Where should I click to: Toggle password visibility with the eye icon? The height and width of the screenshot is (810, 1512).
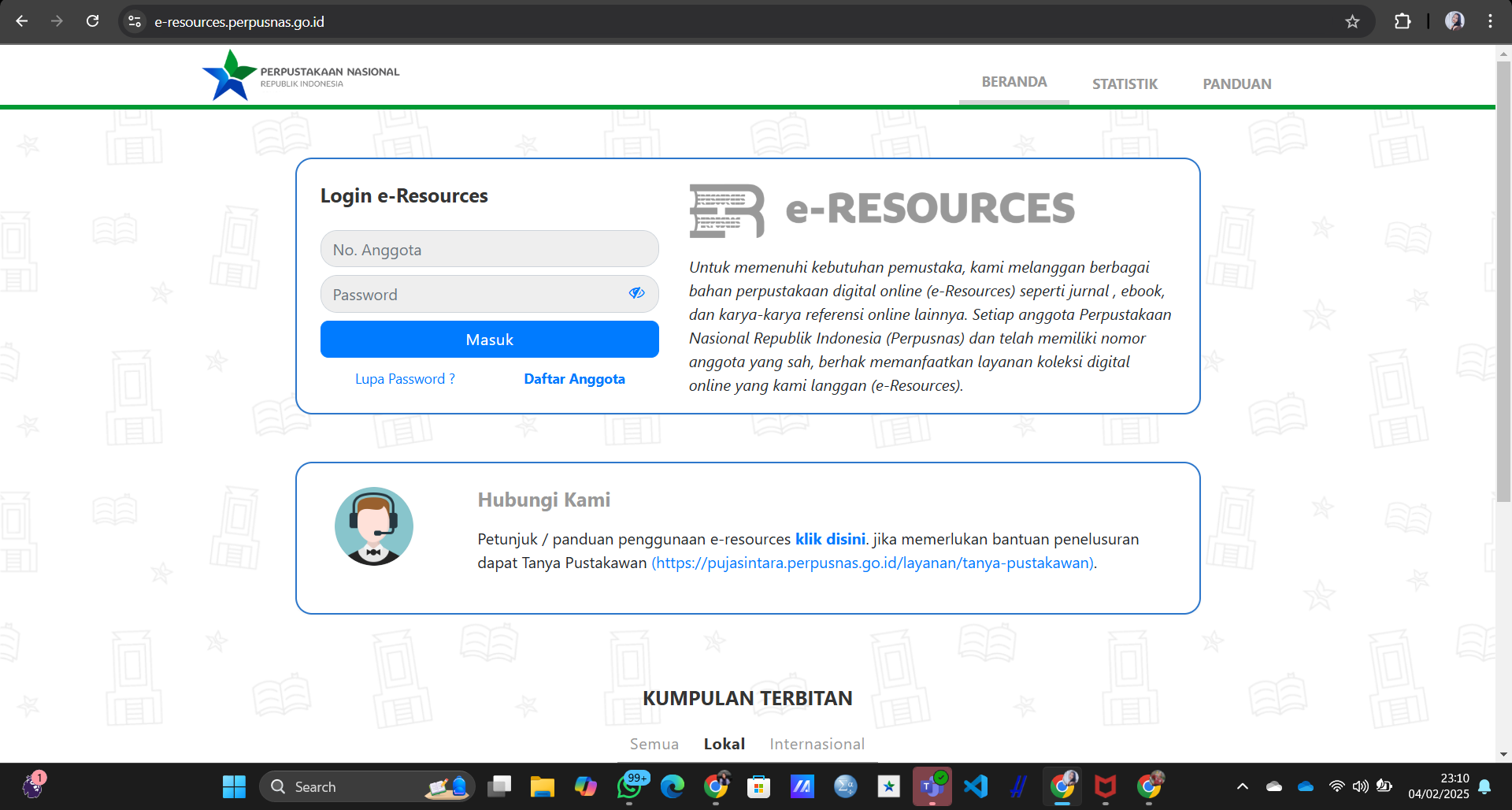click(x=636, y=293)
